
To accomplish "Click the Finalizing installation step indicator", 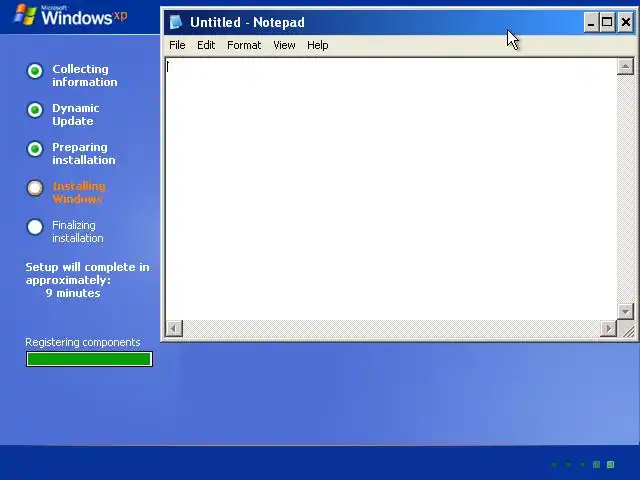I will point(35,227).
